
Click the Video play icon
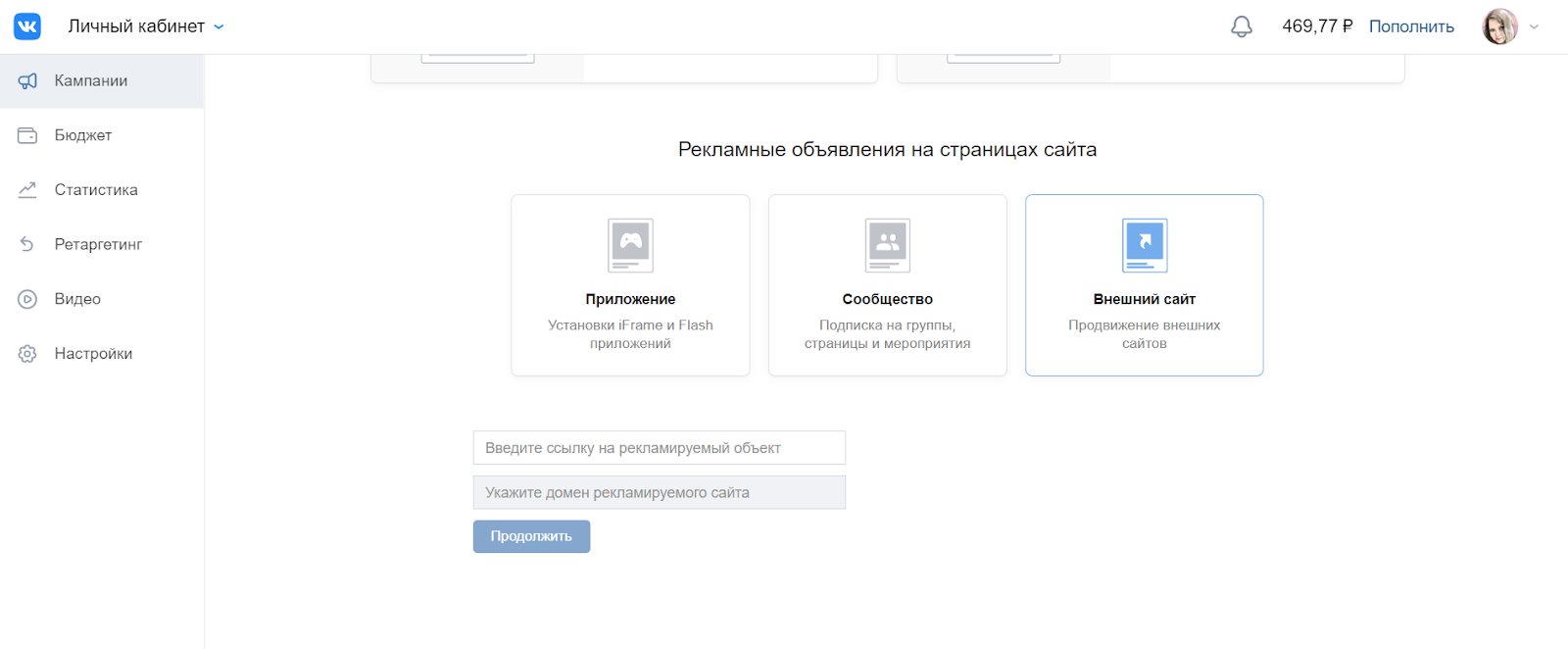27,299
